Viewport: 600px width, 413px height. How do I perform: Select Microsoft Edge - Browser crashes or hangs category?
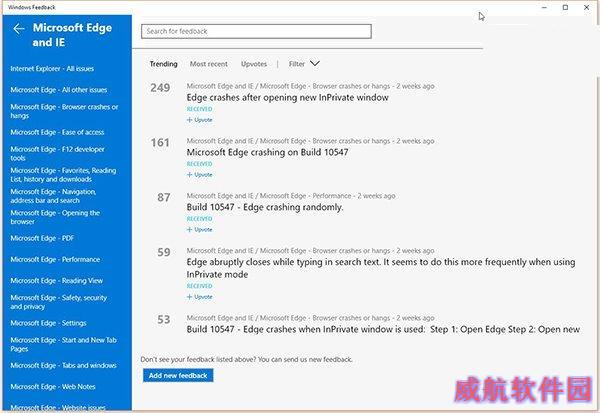pos(64,111)
